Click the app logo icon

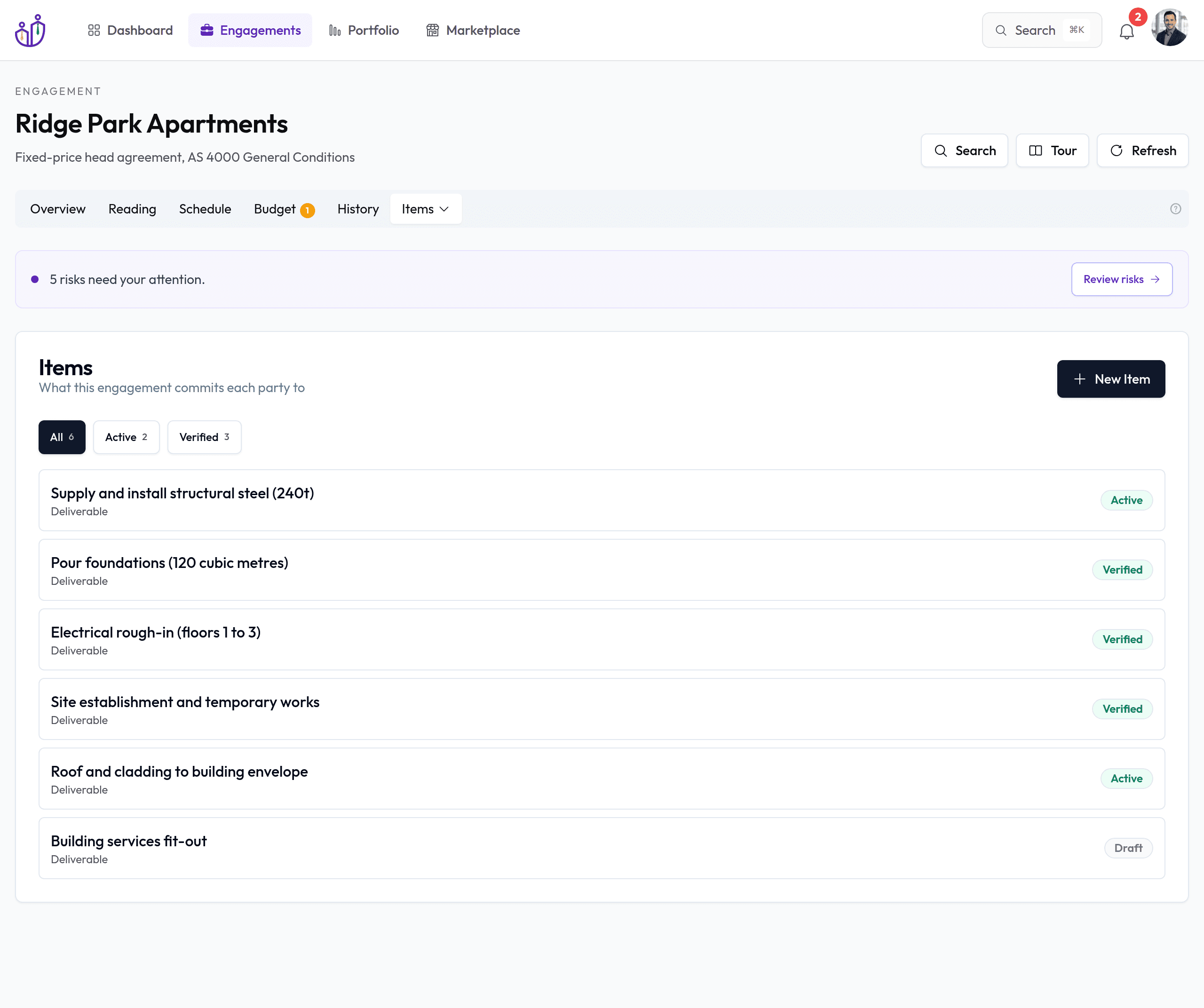(31, 31)
